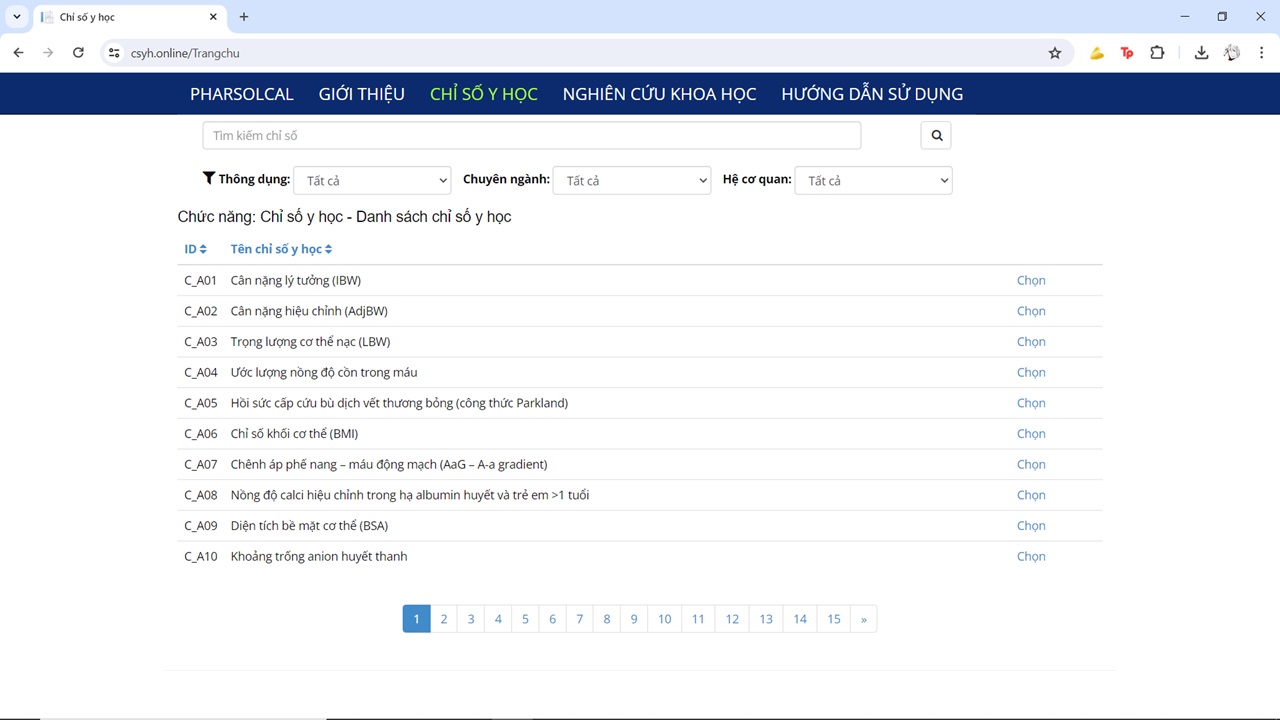Viewport: 1280px width, 720px height.
Task: Click the magnifier search button
Action: tap(936, 135)
